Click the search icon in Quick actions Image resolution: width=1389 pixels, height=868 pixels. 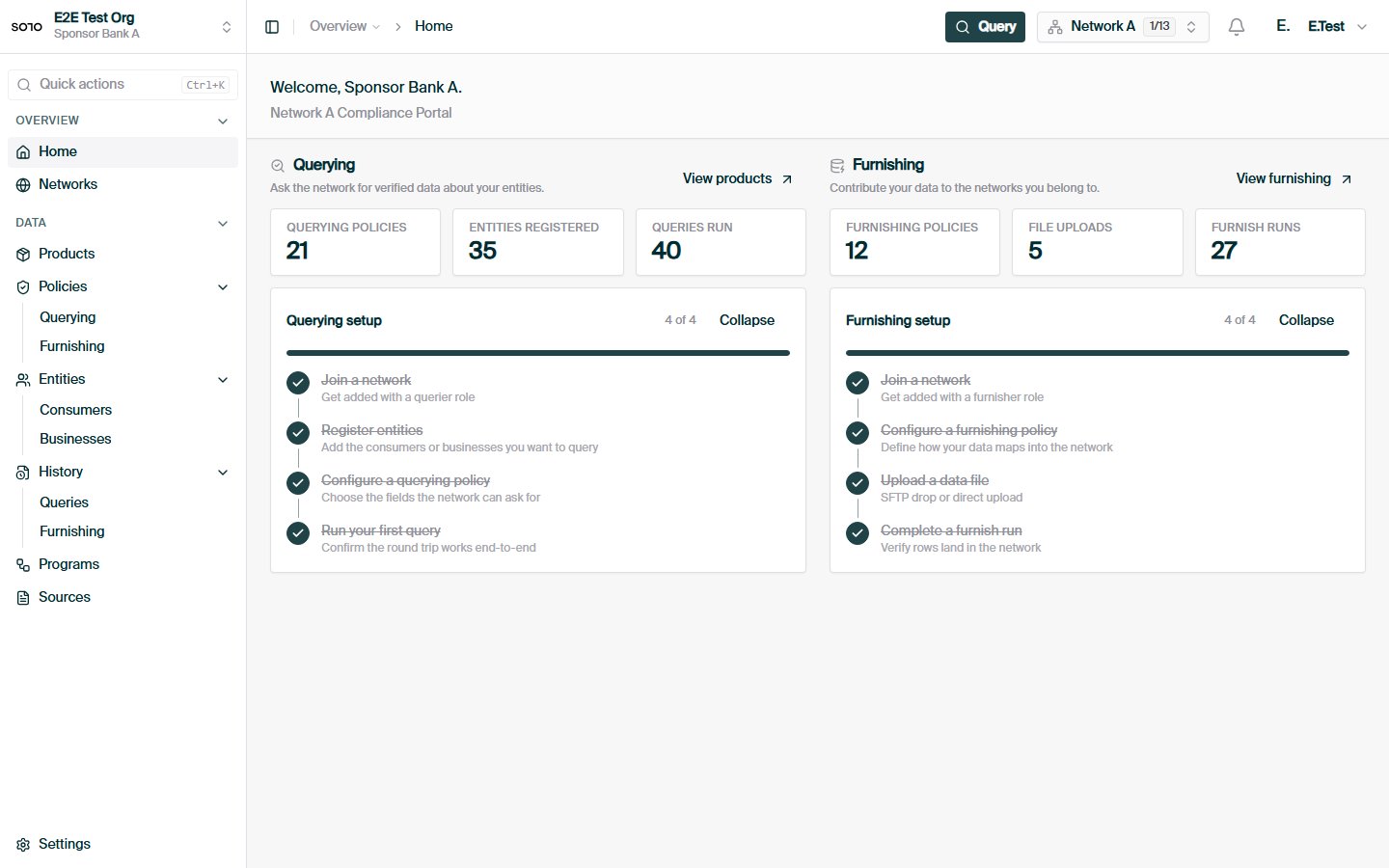[x=24, y=85]
